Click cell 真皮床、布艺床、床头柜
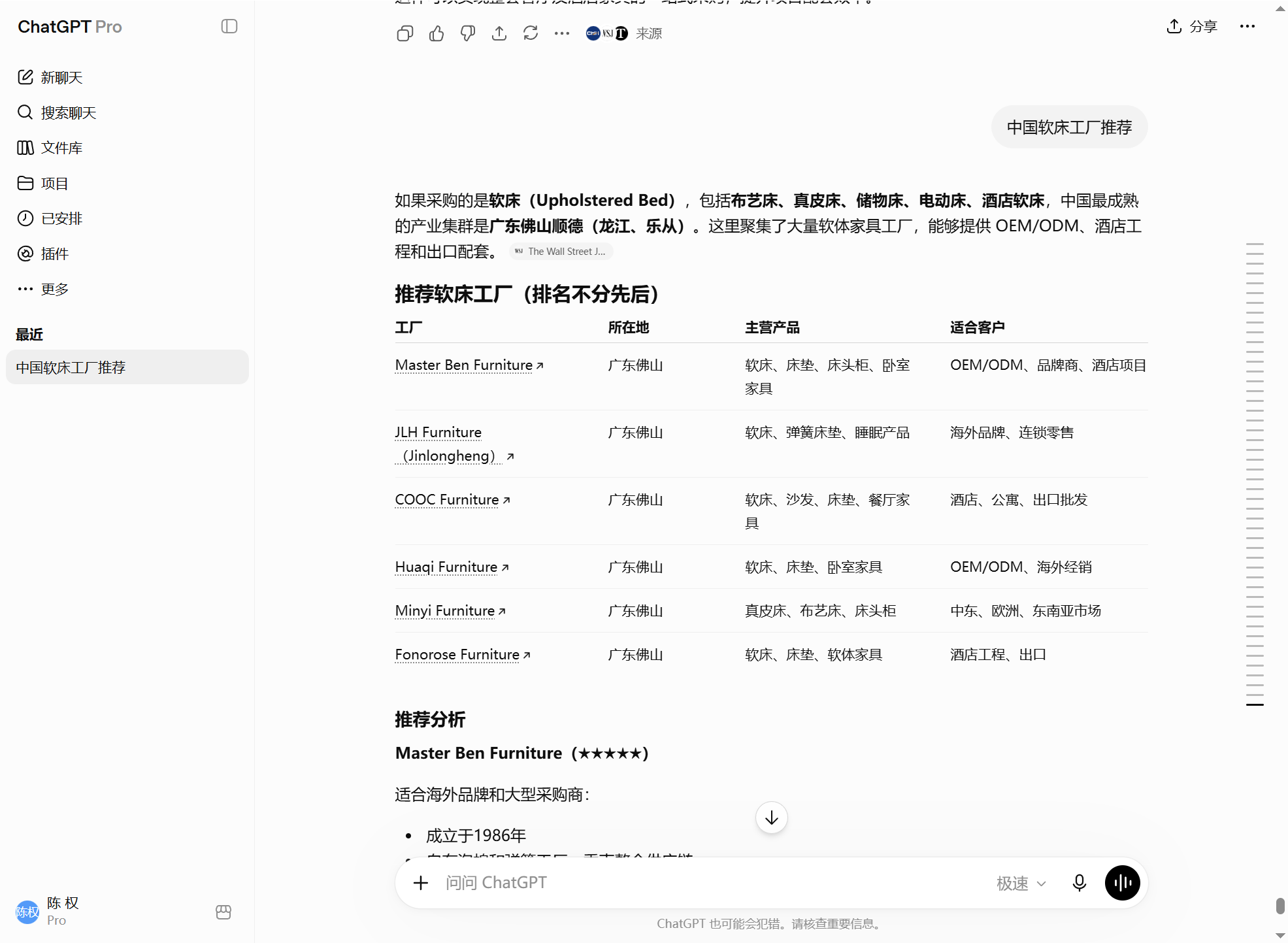This screenshot has width=1288, height=943. pos(821,611)
